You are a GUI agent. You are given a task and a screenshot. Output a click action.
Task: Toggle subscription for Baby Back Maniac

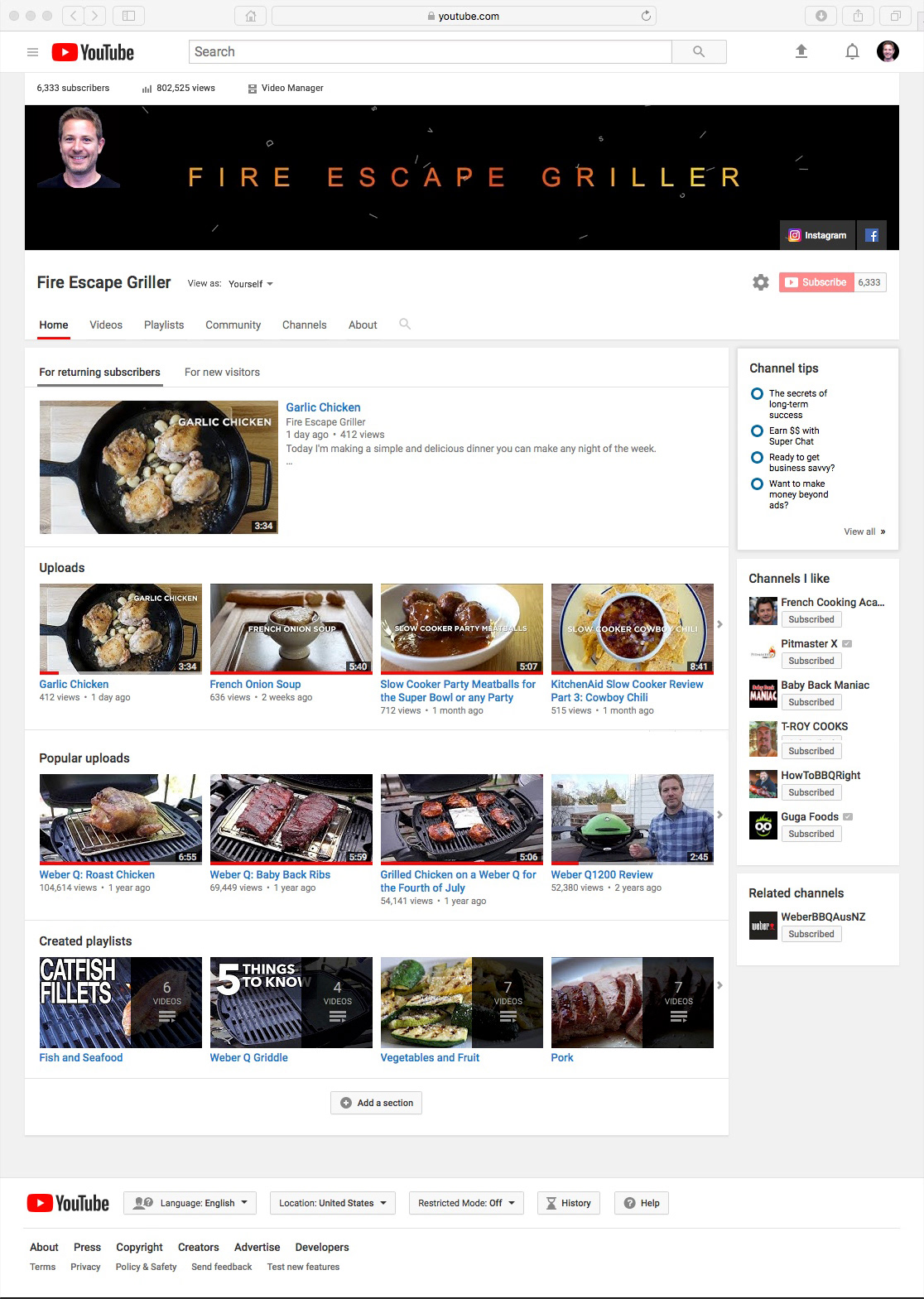pyautogui.click(x=811, y=702)
